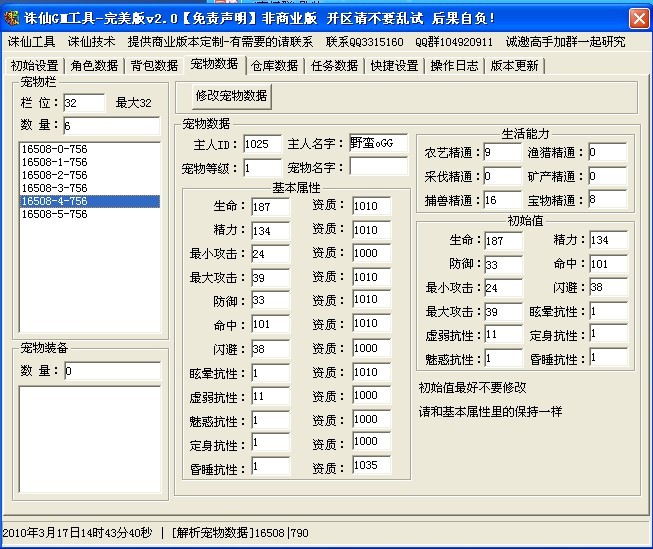The width and height of the screenshot is (653, 549).
Task: Click the app icon in the title bar
Action: (x=13, y=18)
